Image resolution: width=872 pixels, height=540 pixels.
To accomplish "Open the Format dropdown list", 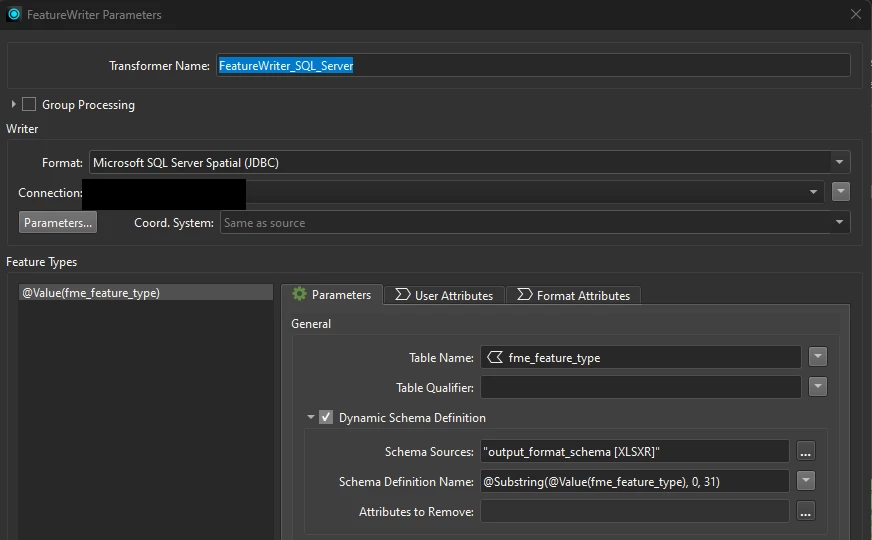I will [x=839, y=162].
